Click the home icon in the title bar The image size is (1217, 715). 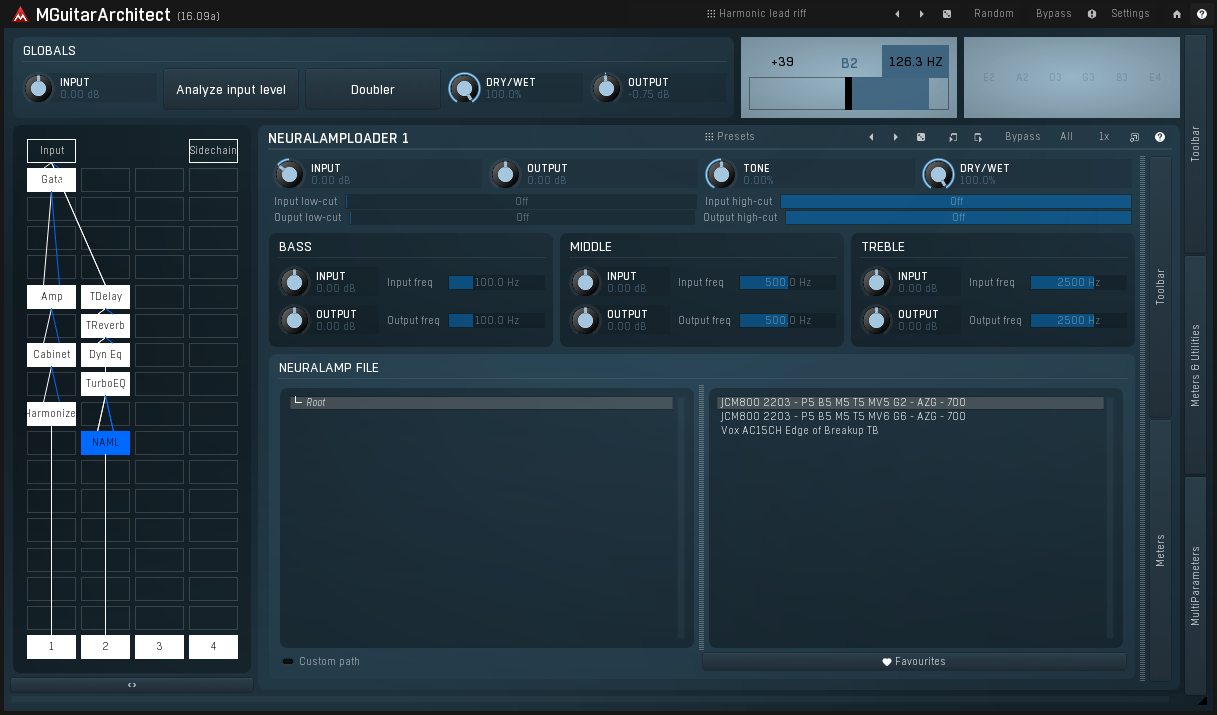point(1176,14)
